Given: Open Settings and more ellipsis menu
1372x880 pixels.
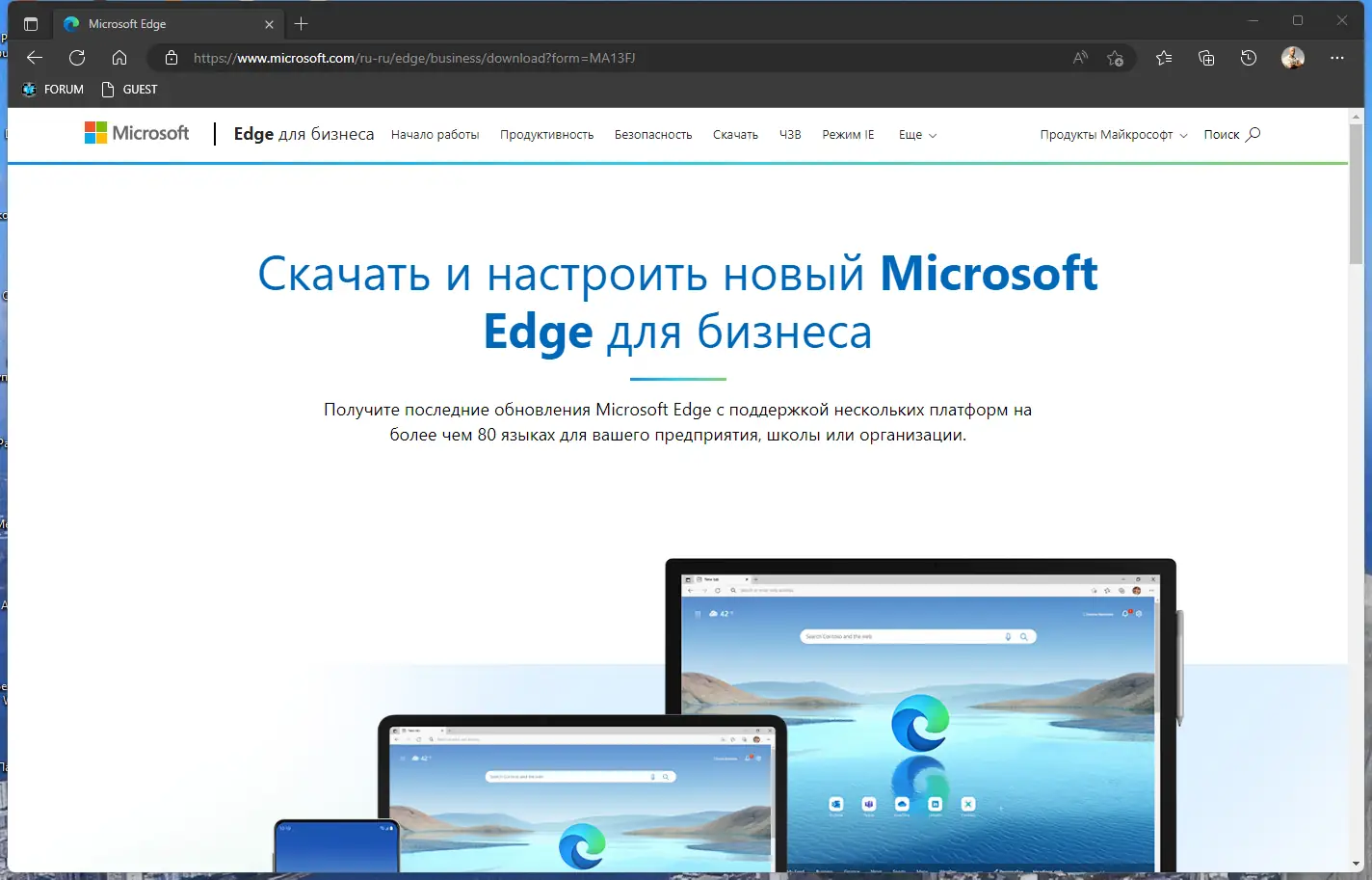Looking at the screenshot, I should (1337, 58).
